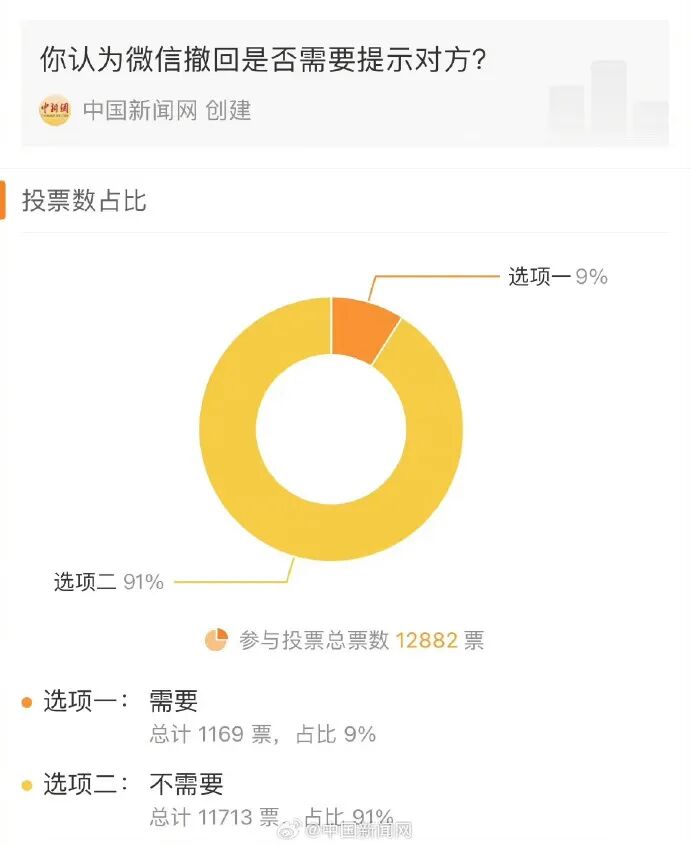Click the total vote count 12882
The width and height of the screenshot is (690, 846).
427,640
